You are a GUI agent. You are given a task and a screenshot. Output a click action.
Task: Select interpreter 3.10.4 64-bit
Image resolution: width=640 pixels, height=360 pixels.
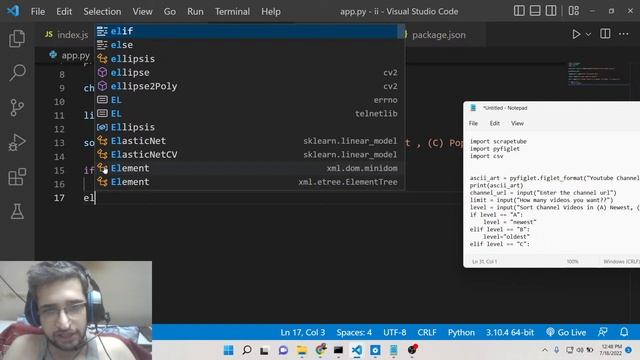point(510,332)
